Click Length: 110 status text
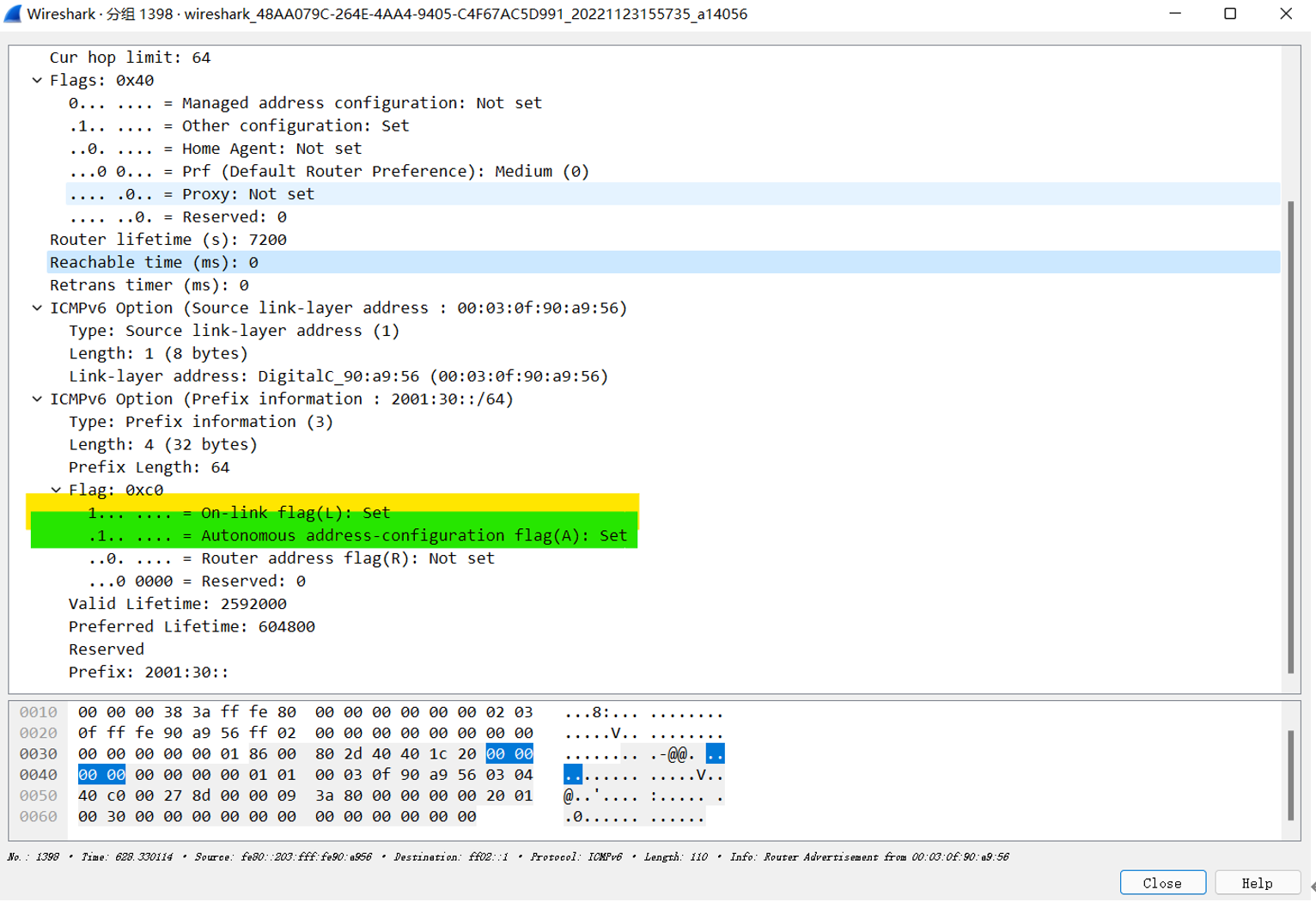Image resolution: width=1316 pixels, height=902 pixels. tap(676, 856)
